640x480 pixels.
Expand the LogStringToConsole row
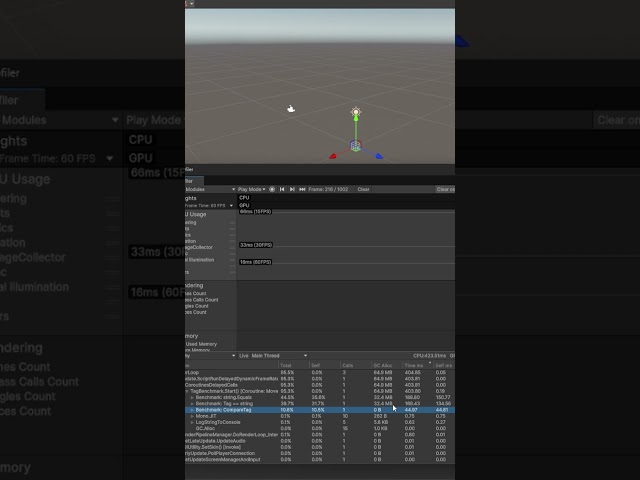tap(192, 422)
